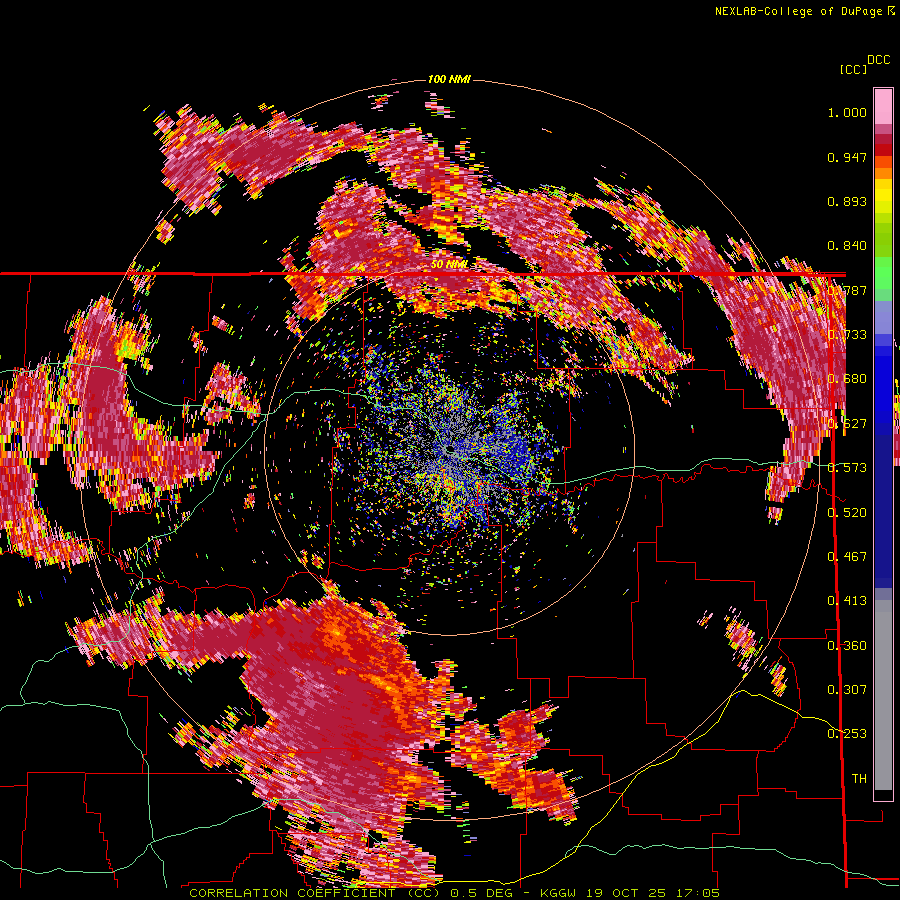The height and width of the screenshot is (900, 900).
Task: Select the 0.253 color scale value
Action: 847,734
